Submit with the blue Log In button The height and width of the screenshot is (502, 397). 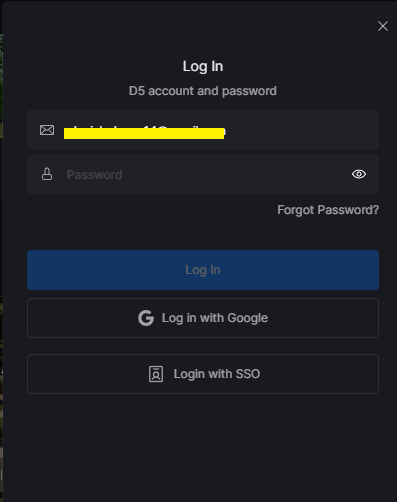click(x=203, y=270)
